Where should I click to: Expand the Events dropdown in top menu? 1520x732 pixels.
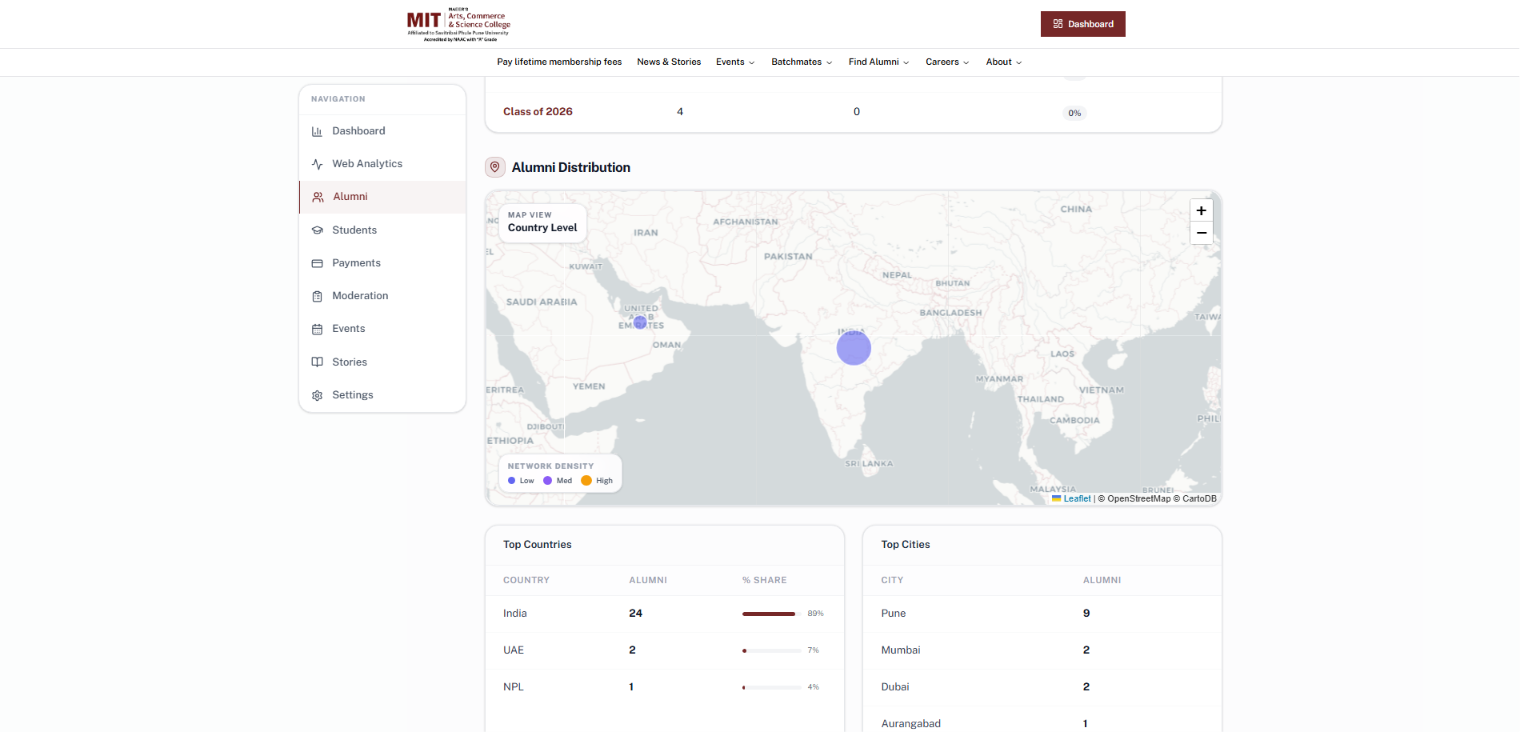pos(735,62)
